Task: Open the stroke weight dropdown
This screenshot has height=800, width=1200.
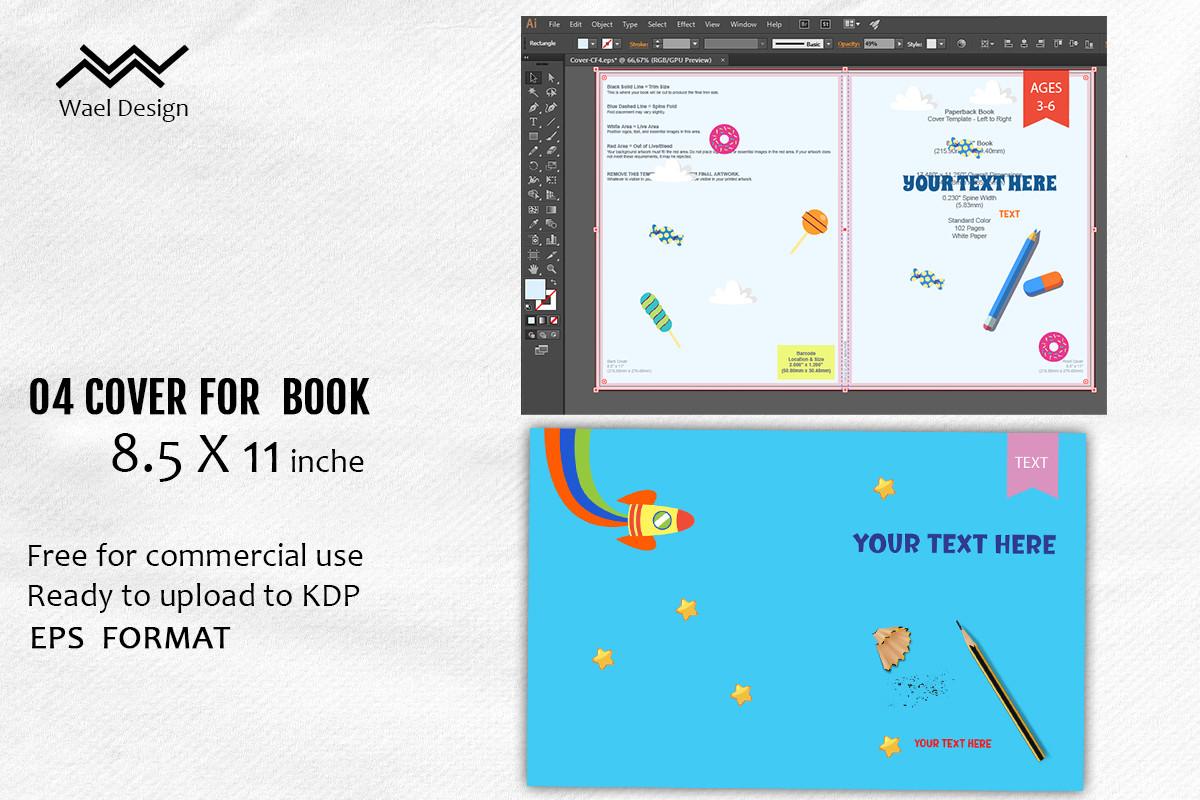Action: 696,44
